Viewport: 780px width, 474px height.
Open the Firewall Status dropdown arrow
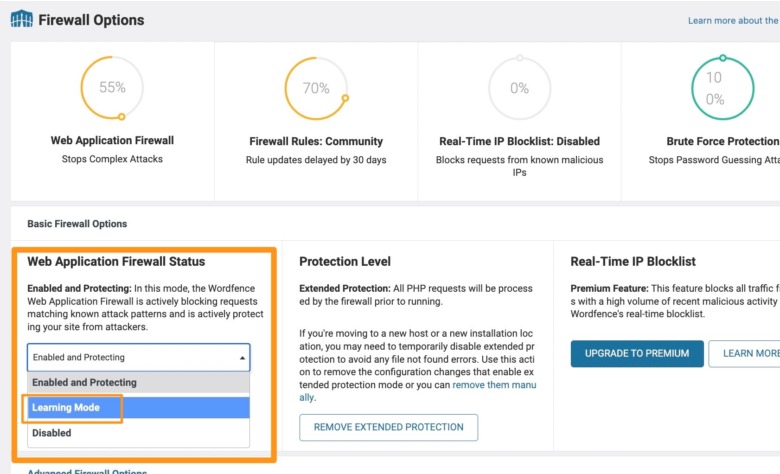[x=242, y=358]
